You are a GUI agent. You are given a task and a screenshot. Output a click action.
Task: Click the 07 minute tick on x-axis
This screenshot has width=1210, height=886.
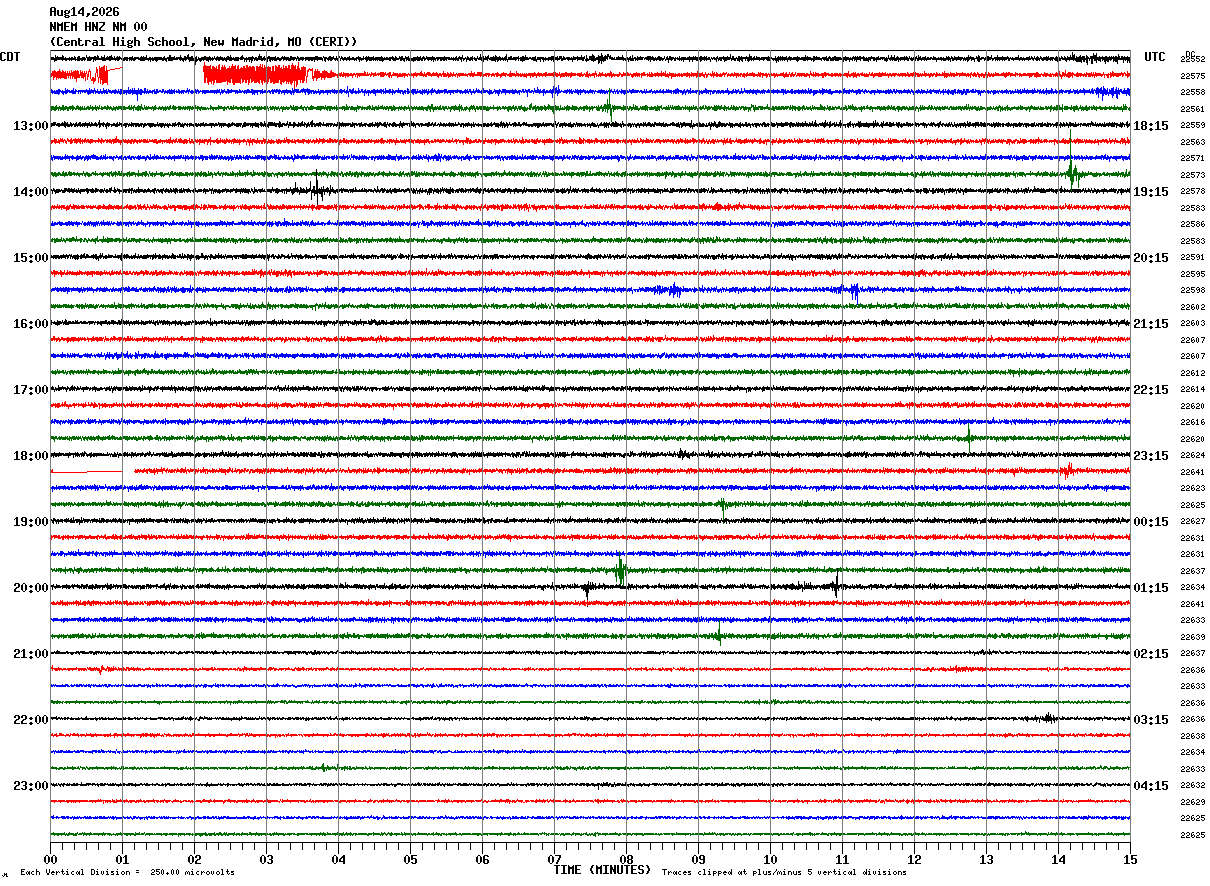tap(554, 860)
